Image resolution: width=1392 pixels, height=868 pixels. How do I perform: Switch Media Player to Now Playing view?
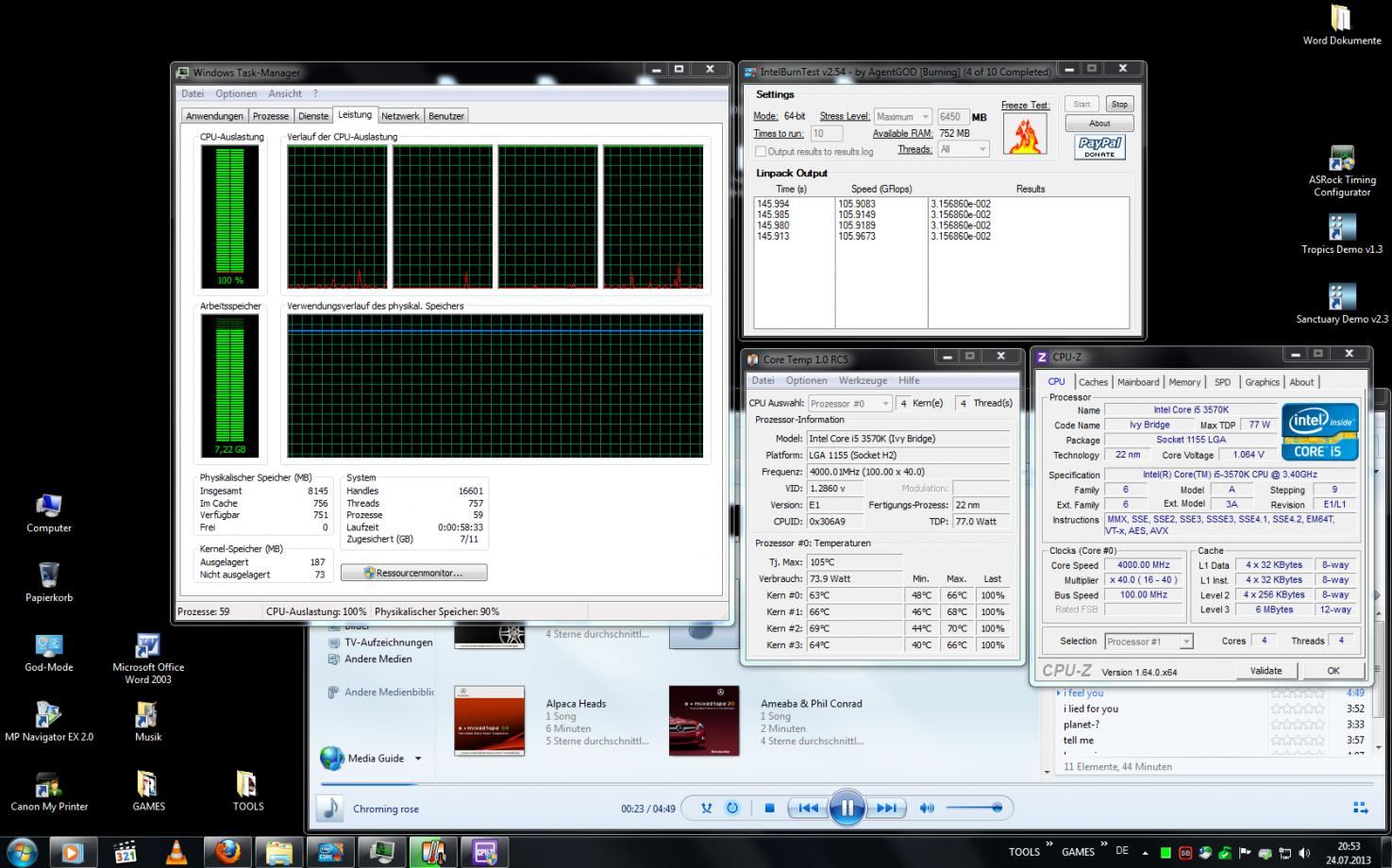coord(1360,808)
